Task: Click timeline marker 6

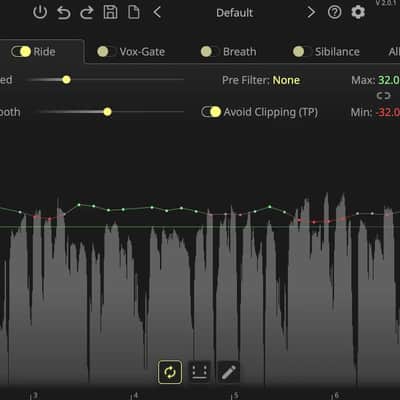Action: click(x=336, y=396)
